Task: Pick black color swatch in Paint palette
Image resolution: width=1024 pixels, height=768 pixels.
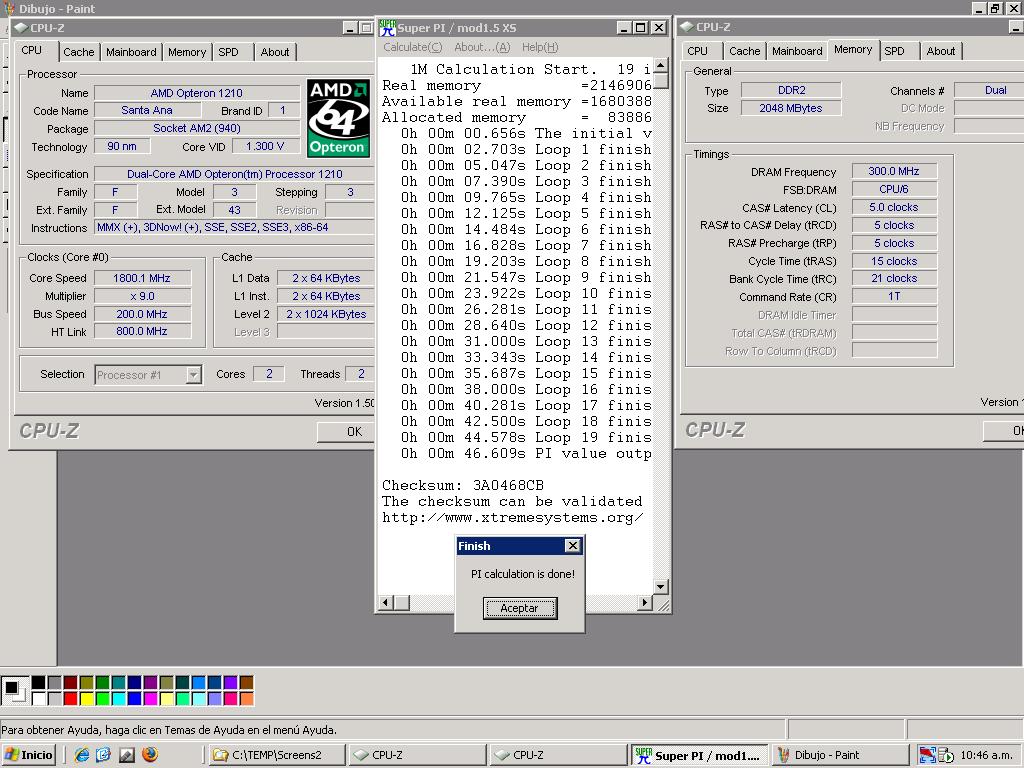Action: pyautogui.click(x=39, y=683)
